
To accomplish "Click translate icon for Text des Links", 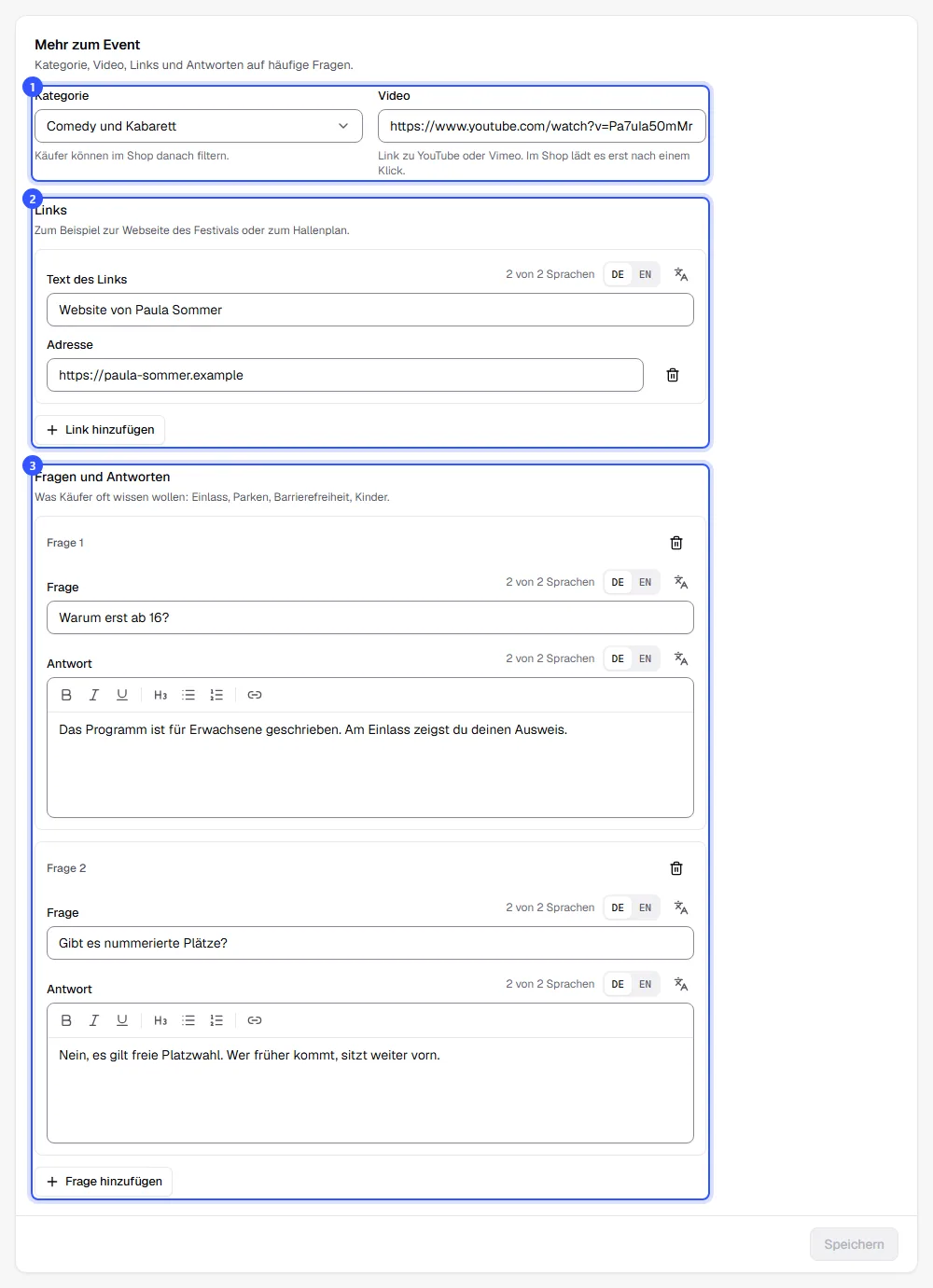I will click(x=681, y=274).
